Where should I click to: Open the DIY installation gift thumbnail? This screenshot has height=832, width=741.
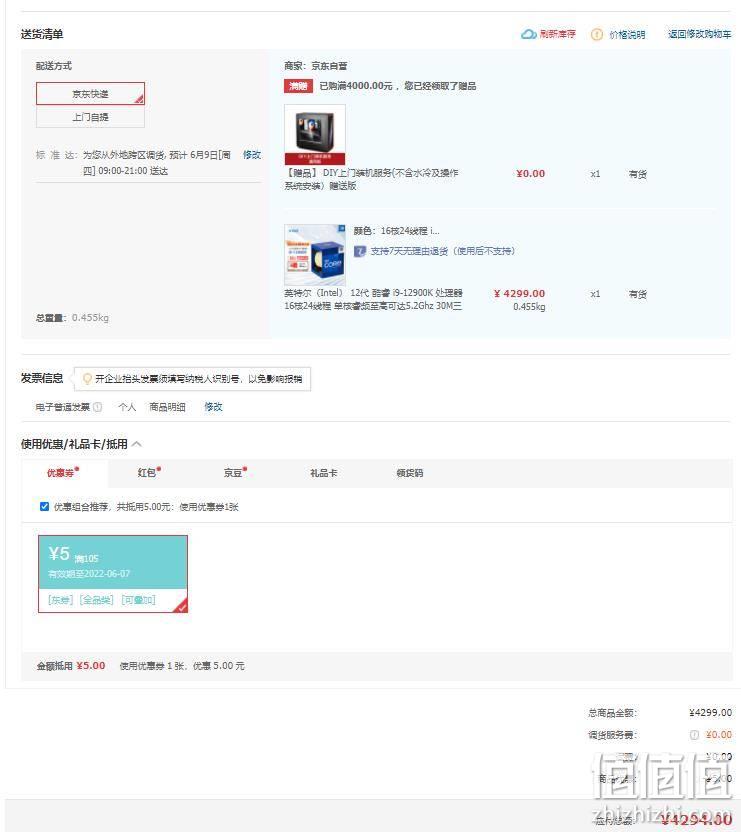[315, 134]
